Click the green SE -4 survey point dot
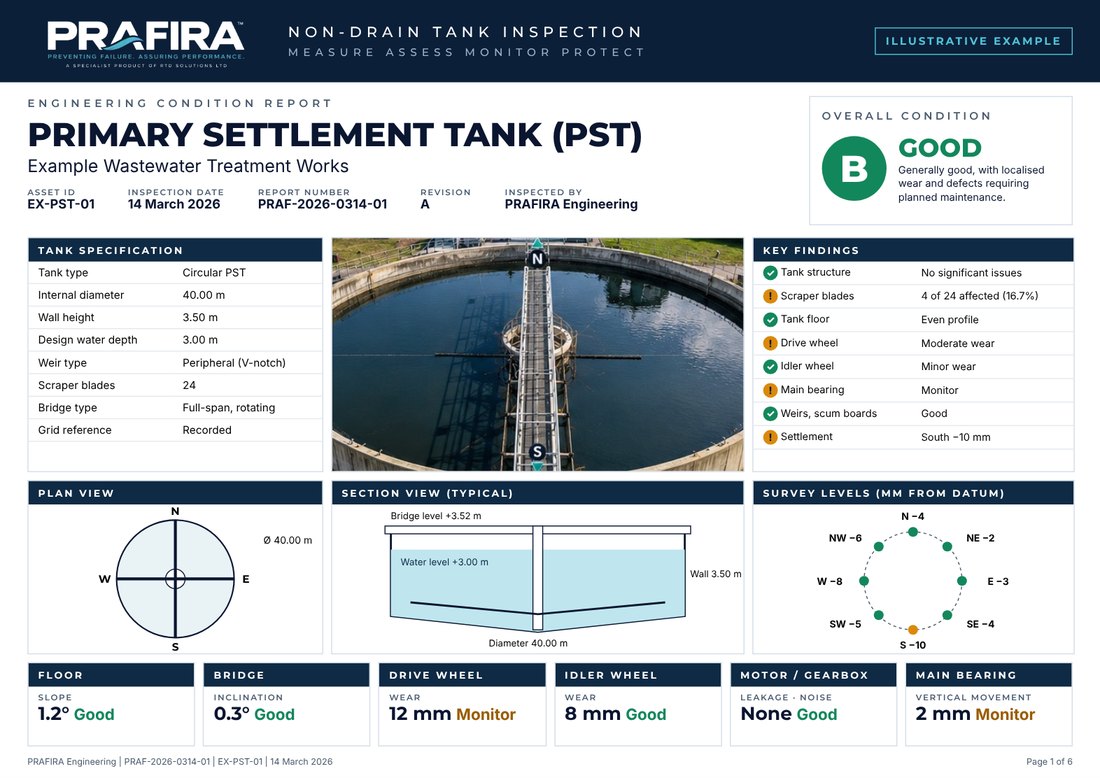1100x778 pixels. (947, 615)
